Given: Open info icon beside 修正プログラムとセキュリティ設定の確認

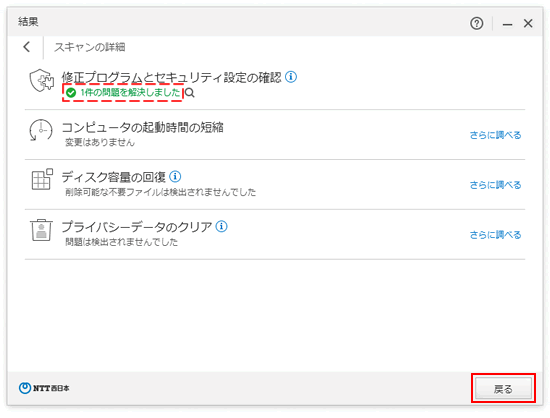Looking at the screenshot, I should click(x=291, y=76).
